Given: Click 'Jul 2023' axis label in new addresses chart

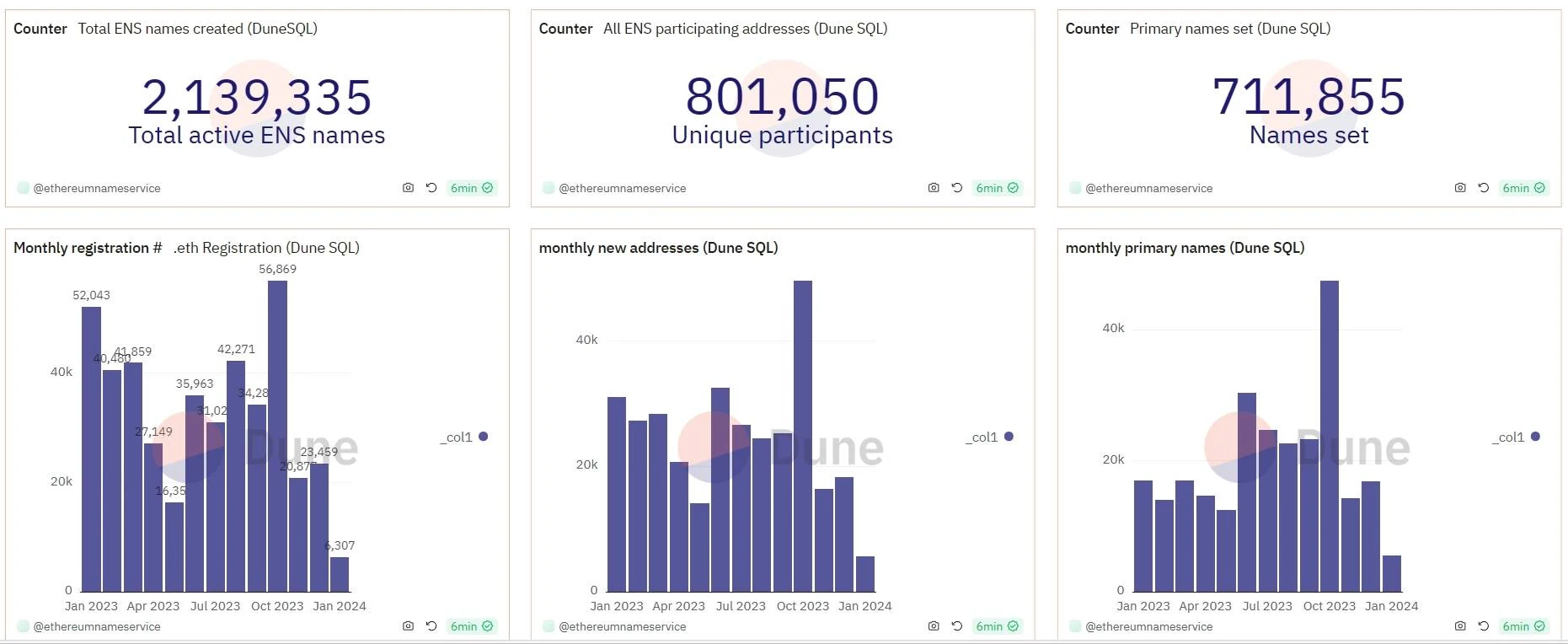Looking at the screenshot, I should coord(741,606).
